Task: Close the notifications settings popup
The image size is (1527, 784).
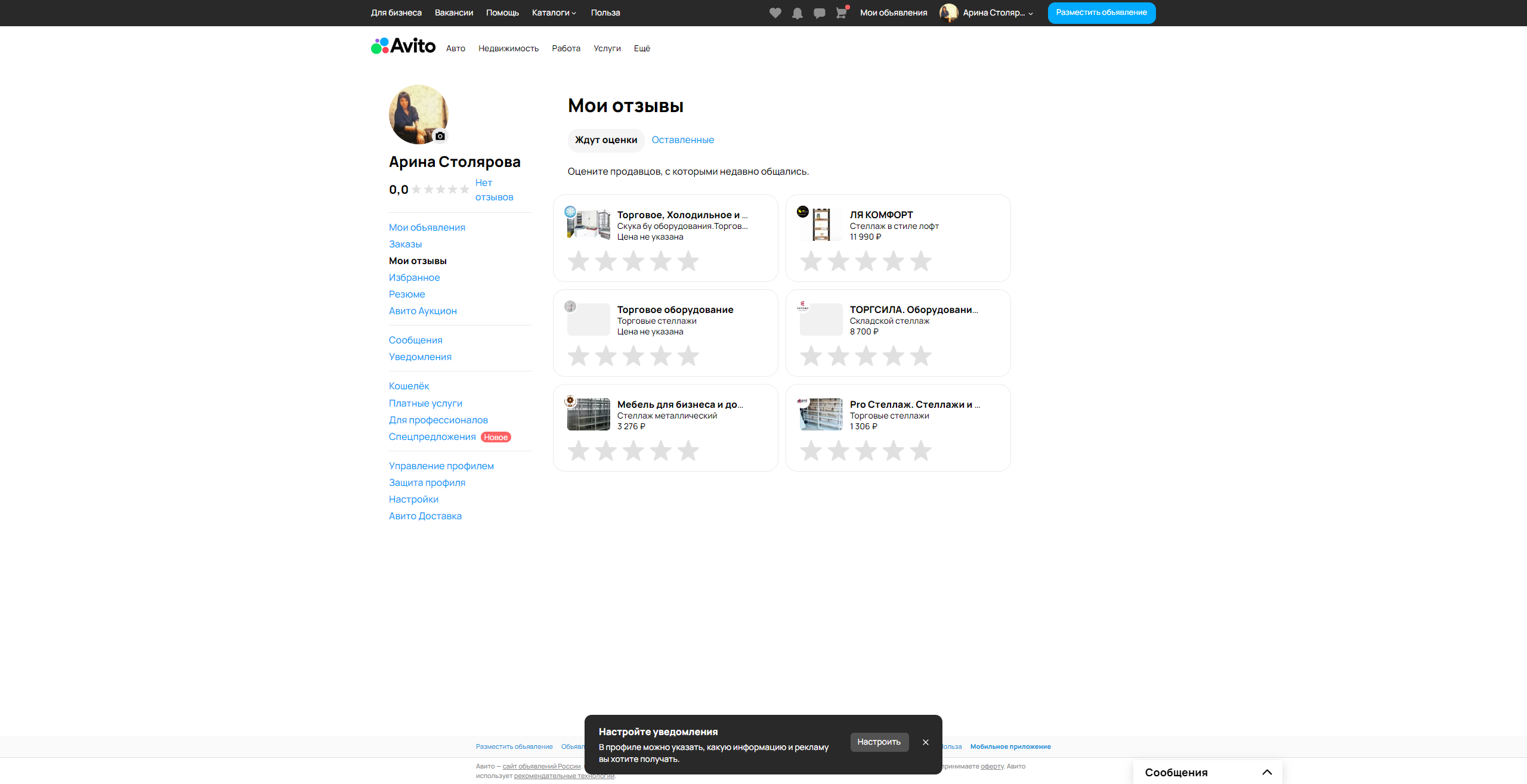Action: tap(925, 742)
